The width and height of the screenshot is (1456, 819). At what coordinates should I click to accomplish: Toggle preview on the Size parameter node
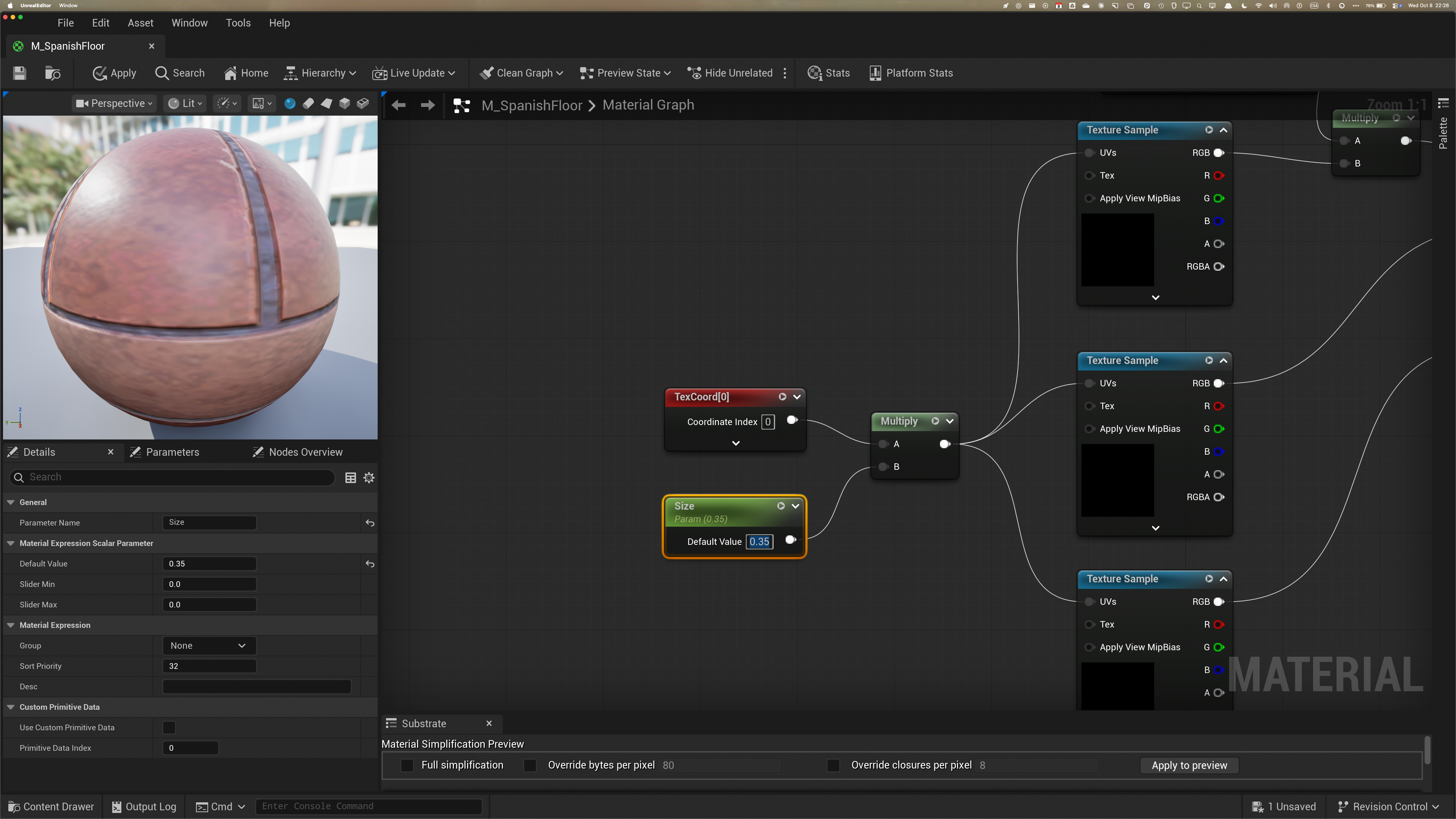[781, 506]
